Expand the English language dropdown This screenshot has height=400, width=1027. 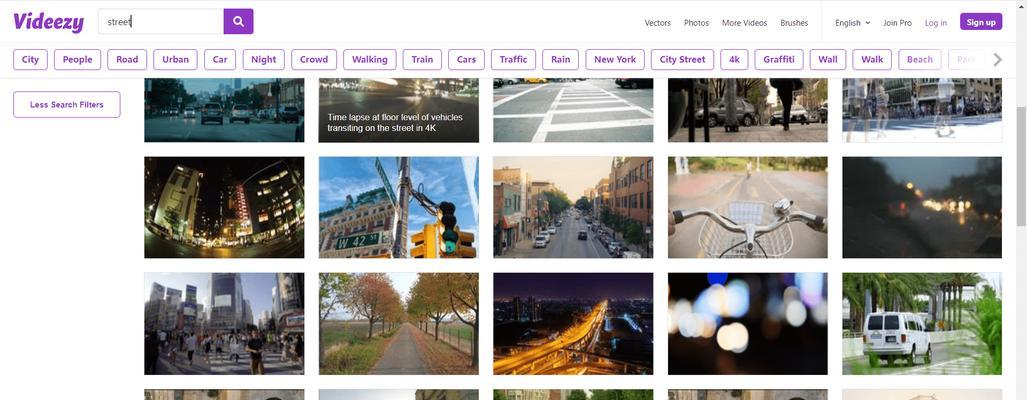coord(852,22)
